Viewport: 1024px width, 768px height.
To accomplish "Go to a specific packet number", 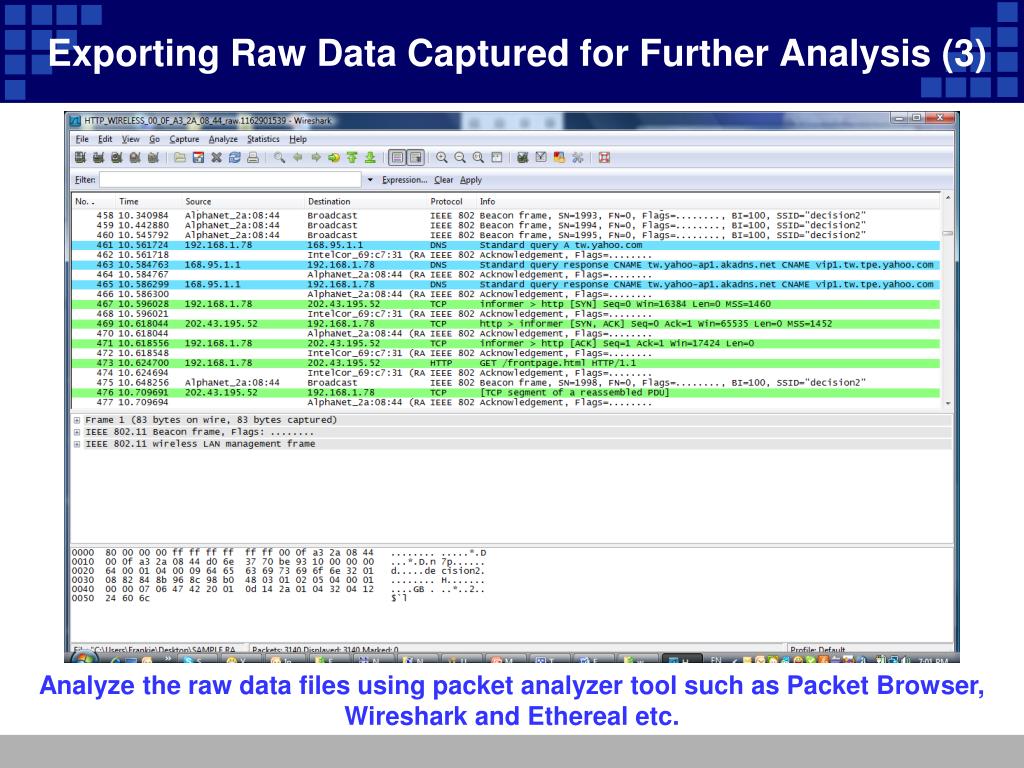I will click(x=334, y=157).
